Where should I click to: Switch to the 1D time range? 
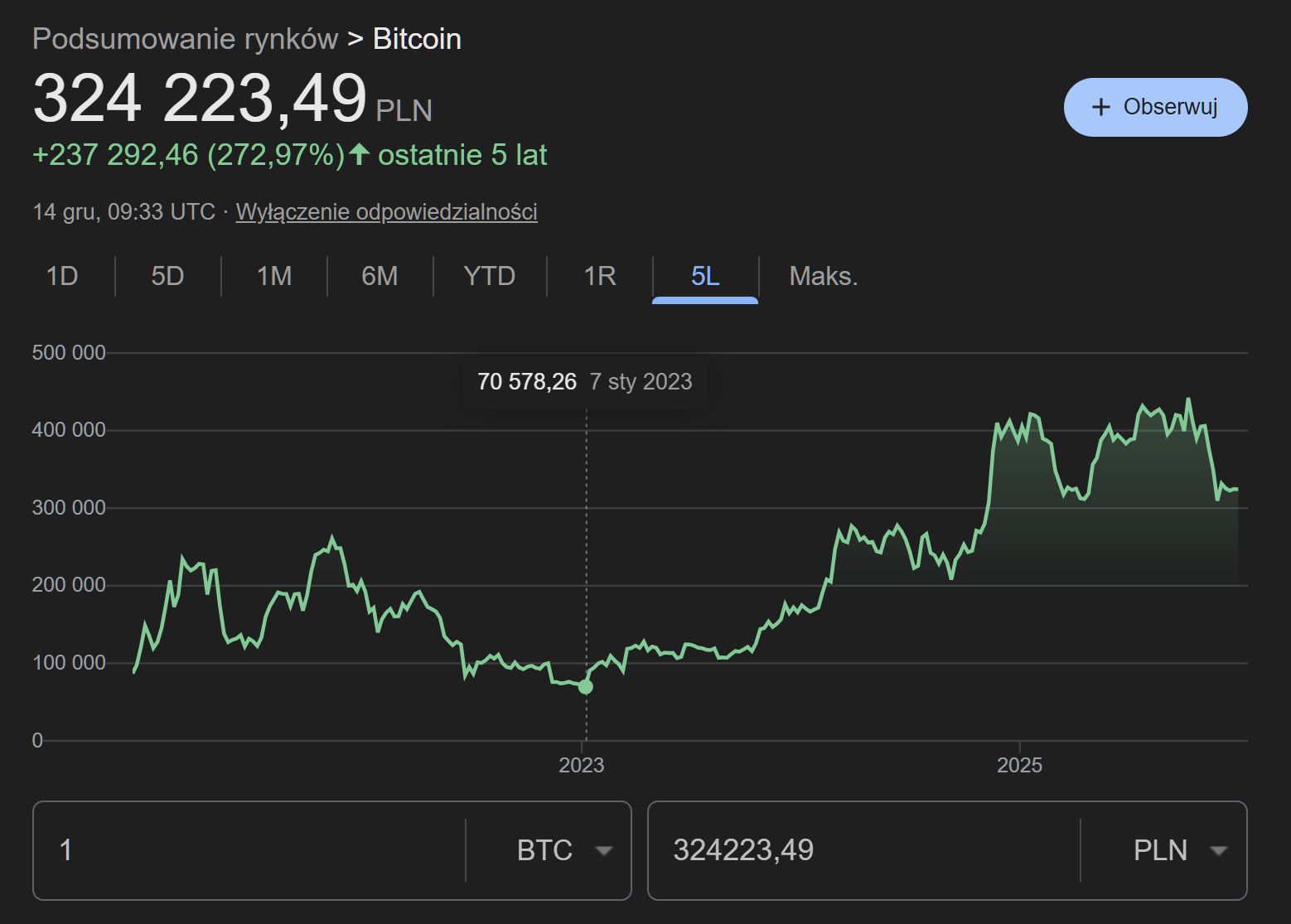click(63, 276)
